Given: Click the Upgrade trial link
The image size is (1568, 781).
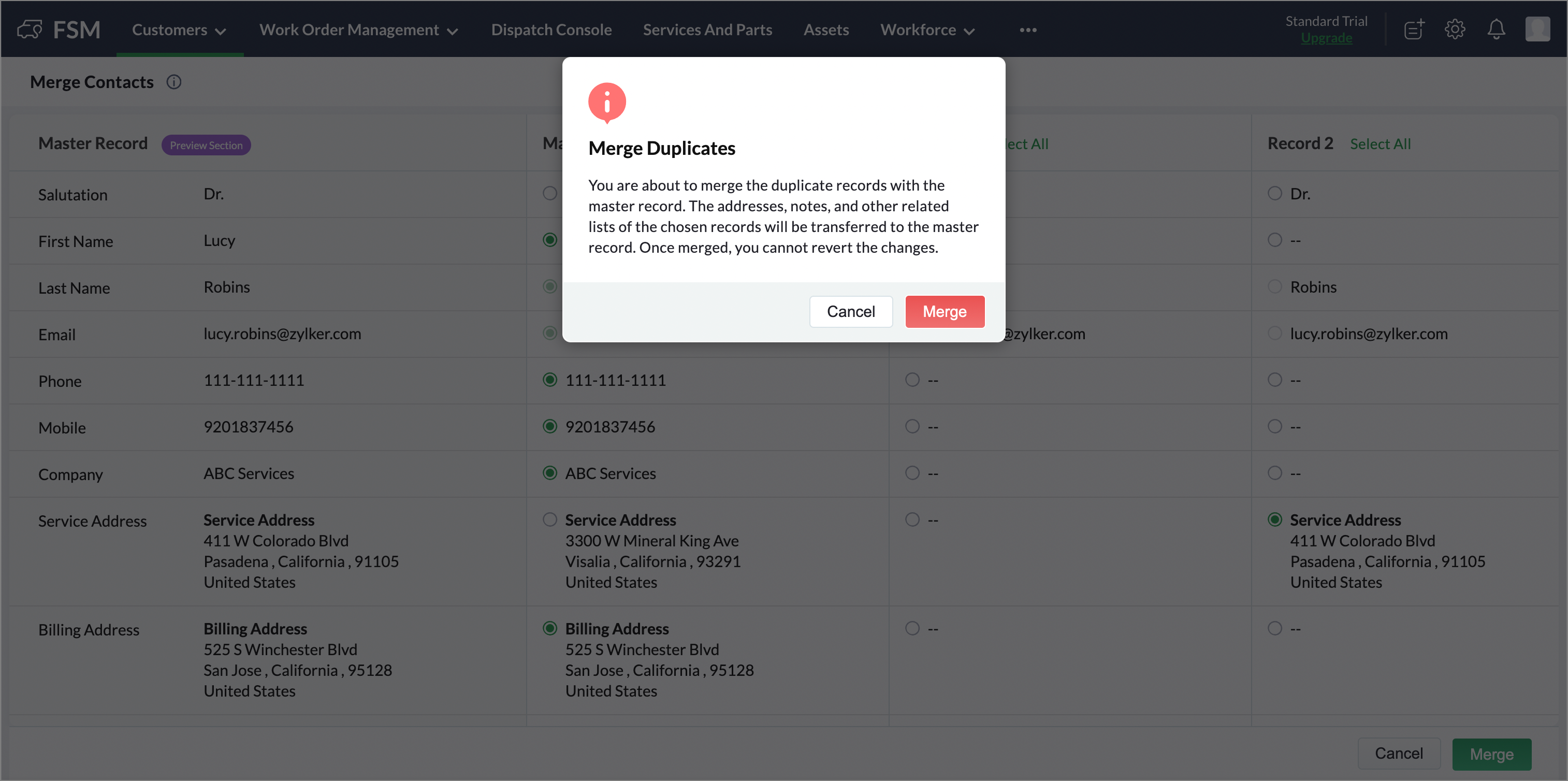Looking at the screenshot, I should tap(1326, 38).
